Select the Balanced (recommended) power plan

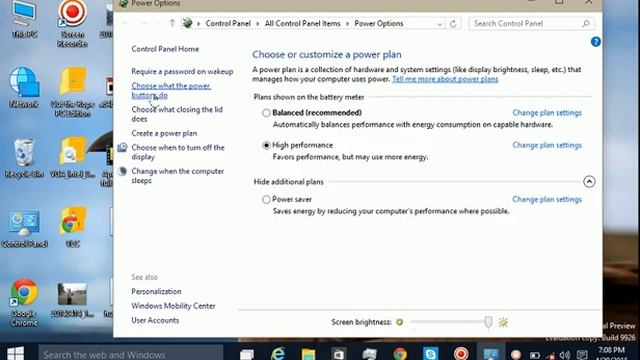coord(266,113)
